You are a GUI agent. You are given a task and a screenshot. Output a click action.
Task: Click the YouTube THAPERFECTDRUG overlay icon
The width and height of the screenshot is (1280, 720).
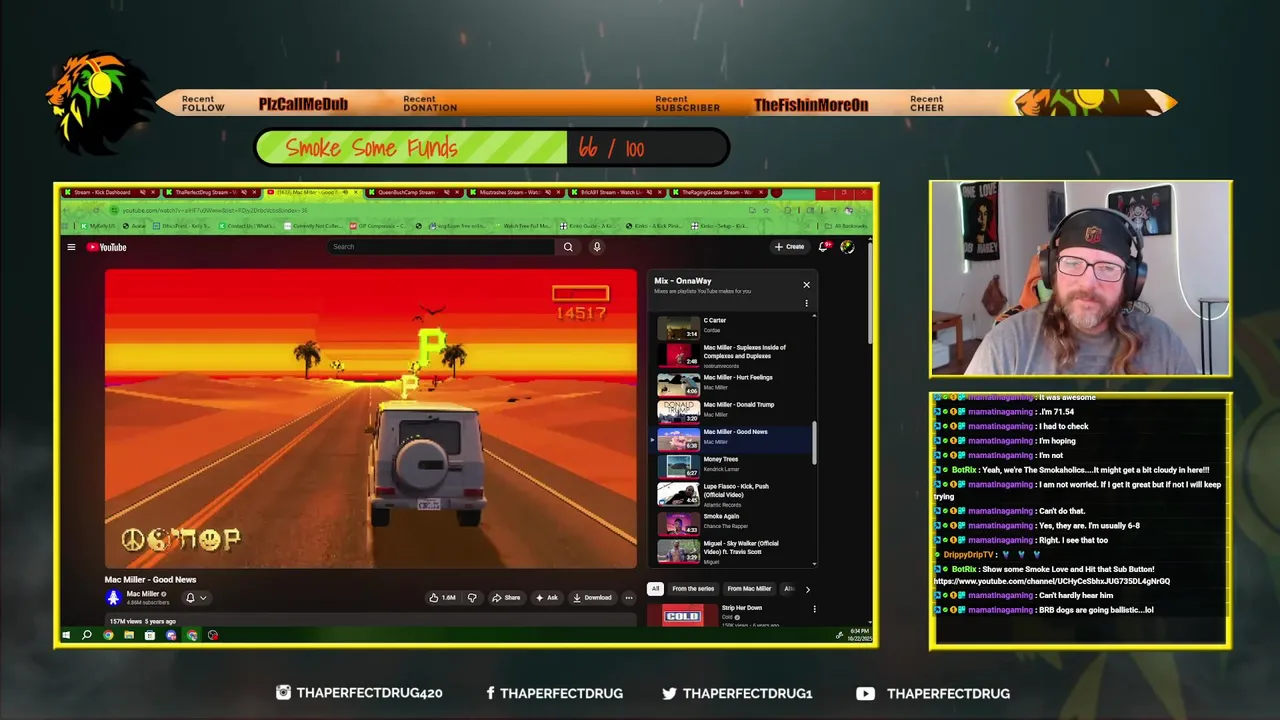point(865,693)
